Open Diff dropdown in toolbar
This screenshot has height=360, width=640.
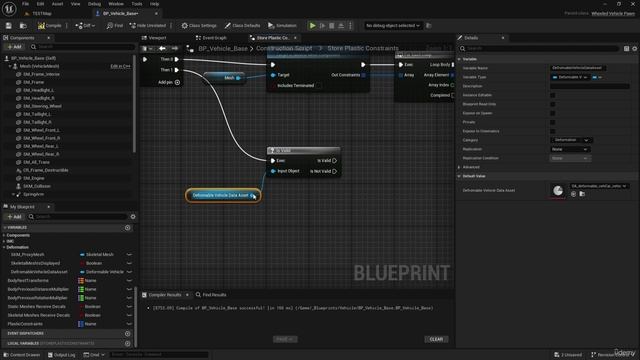coord(85,26)
